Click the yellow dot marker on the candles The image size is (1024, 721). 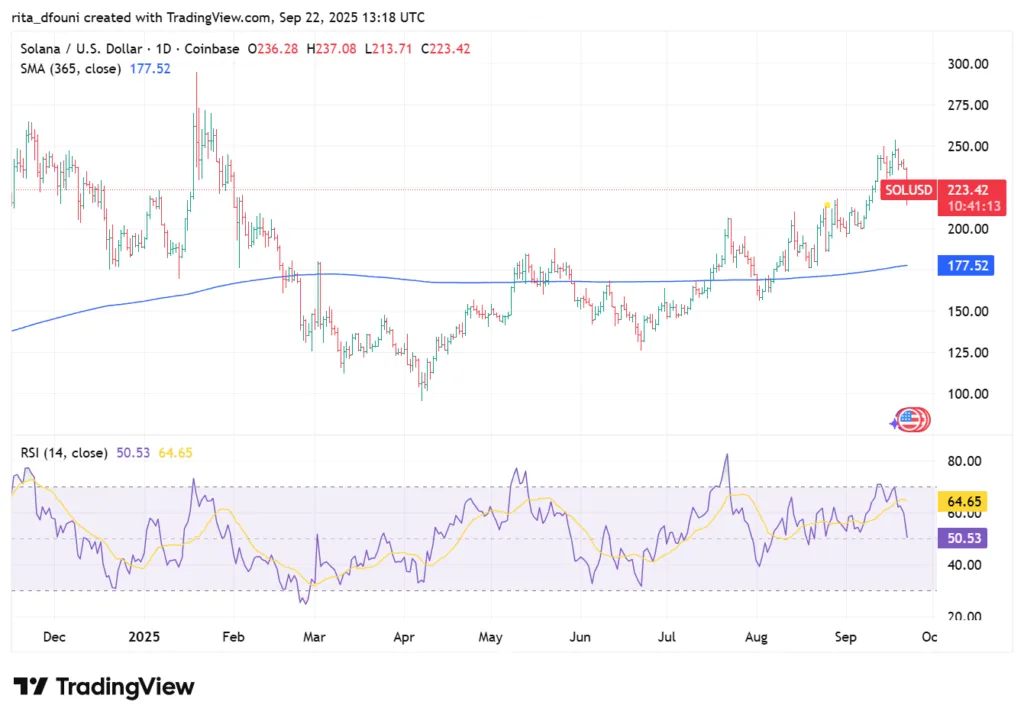pyautogui.click(x=827, y=205)
